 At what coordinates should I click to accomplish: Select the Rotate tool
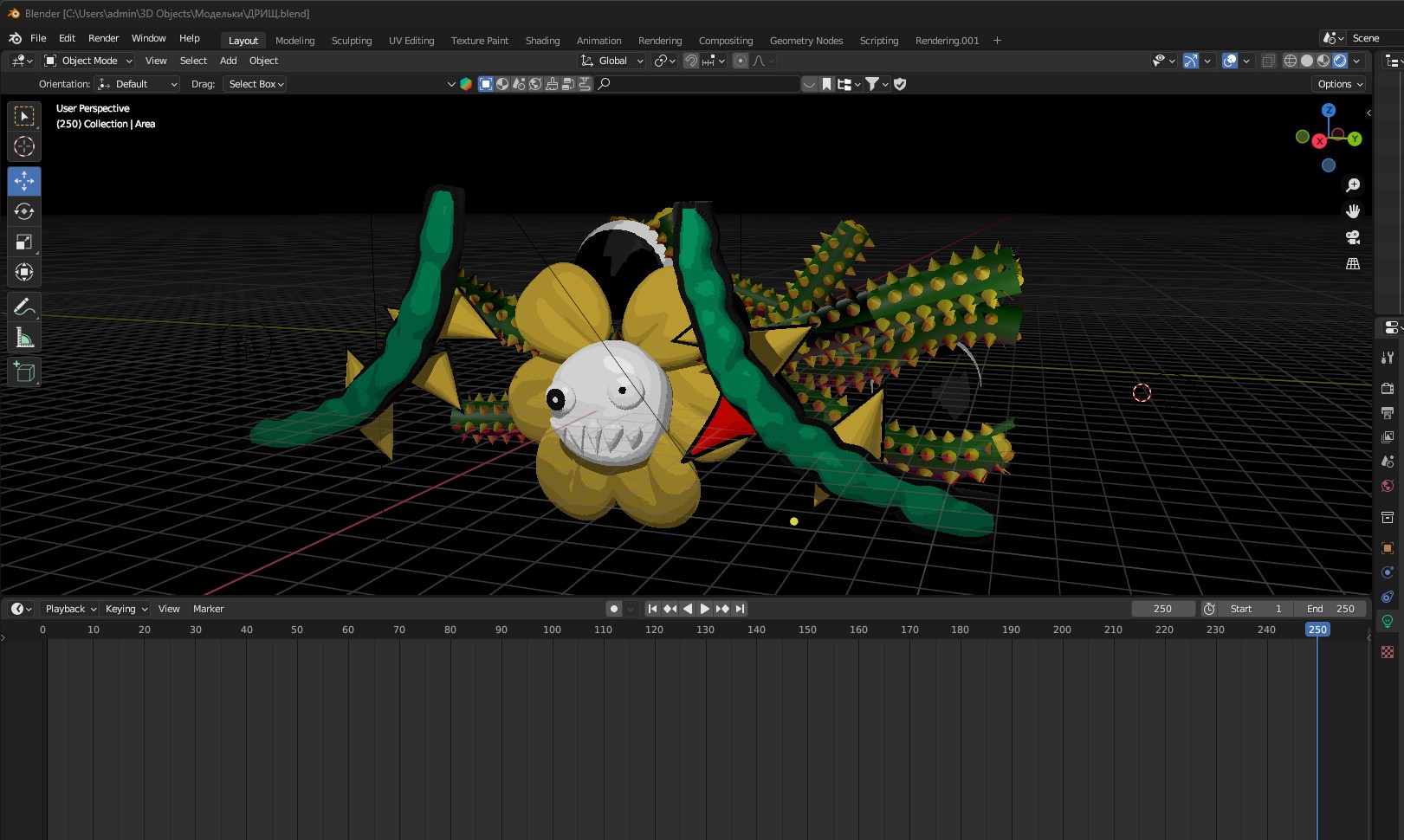(24, 211)
